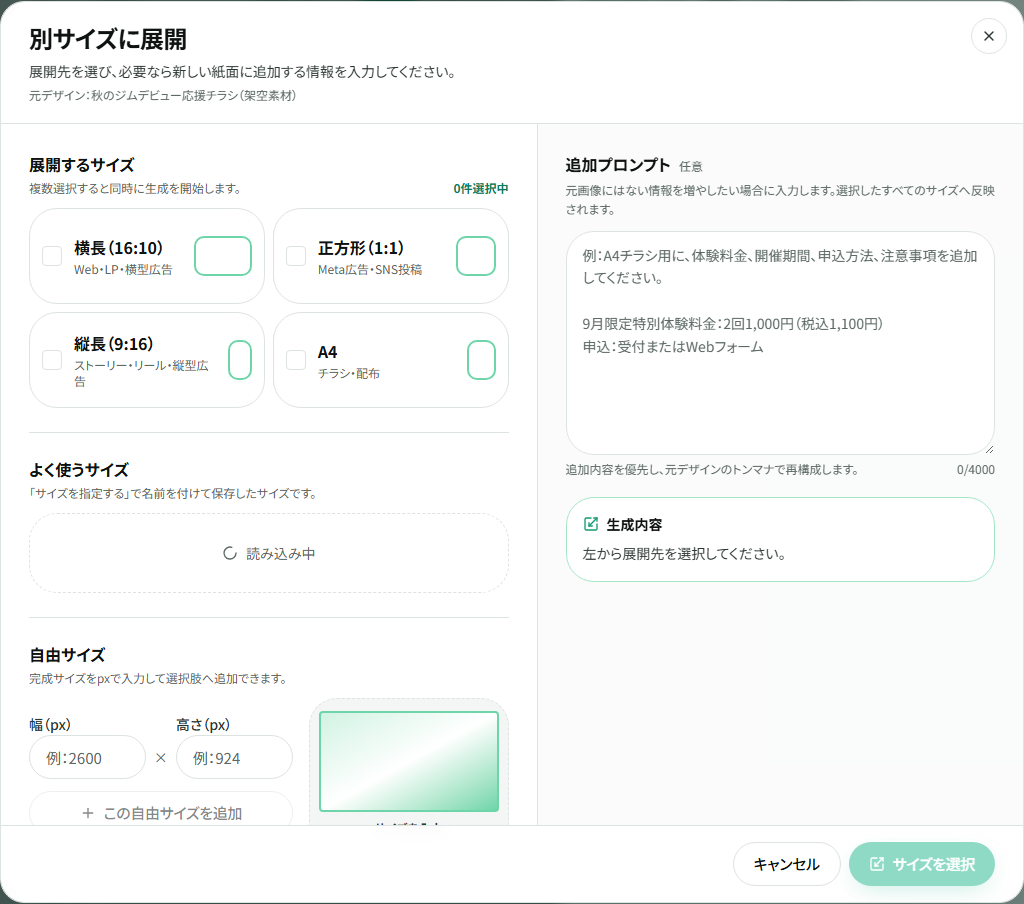Viewport: 1024px width, 904px height.
Task: Click the 展開するサイズ heading
Action: pyautogui.click(x=82, y=165)
